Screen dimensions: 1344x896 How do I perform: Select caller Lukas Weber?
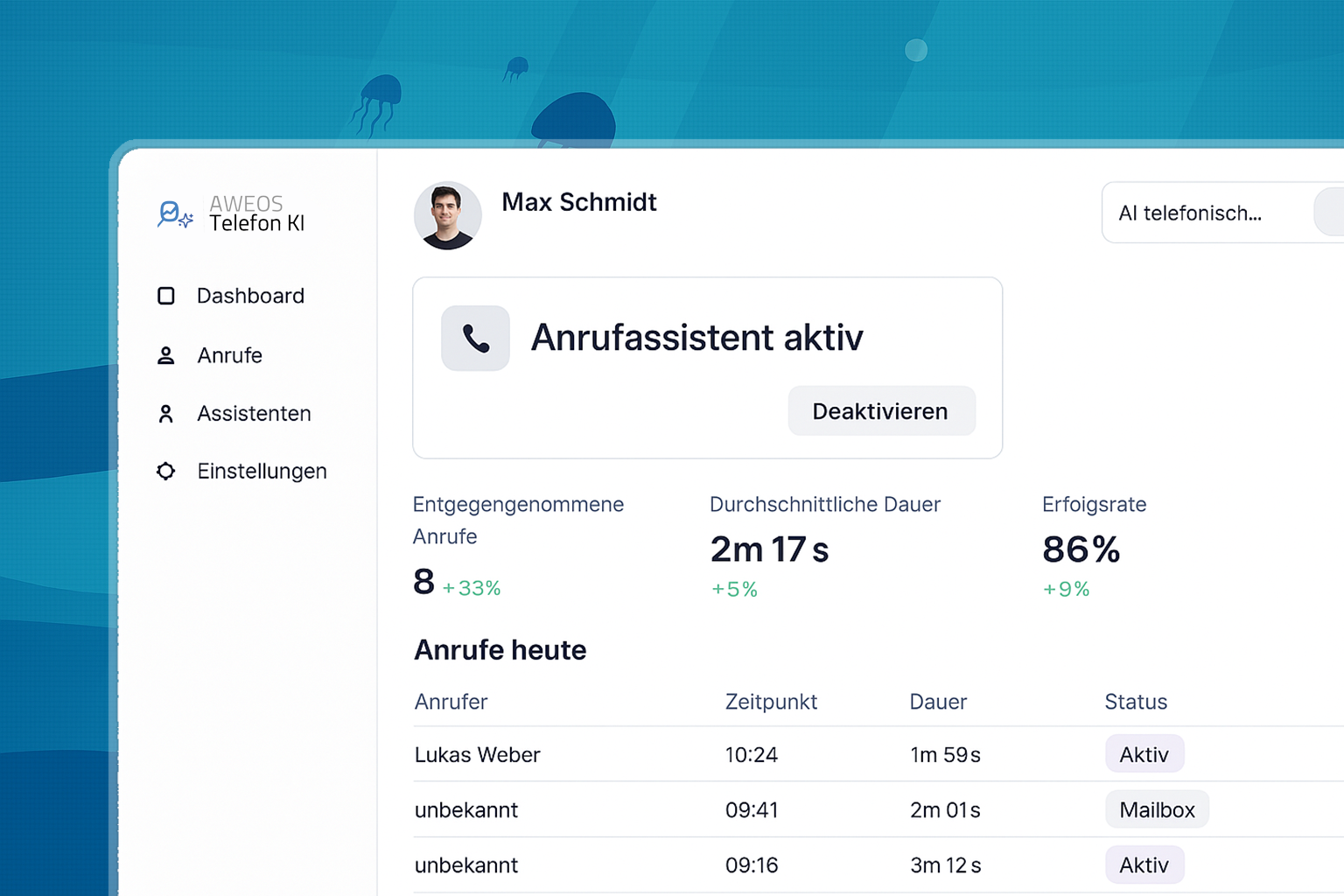pos(478,755)
